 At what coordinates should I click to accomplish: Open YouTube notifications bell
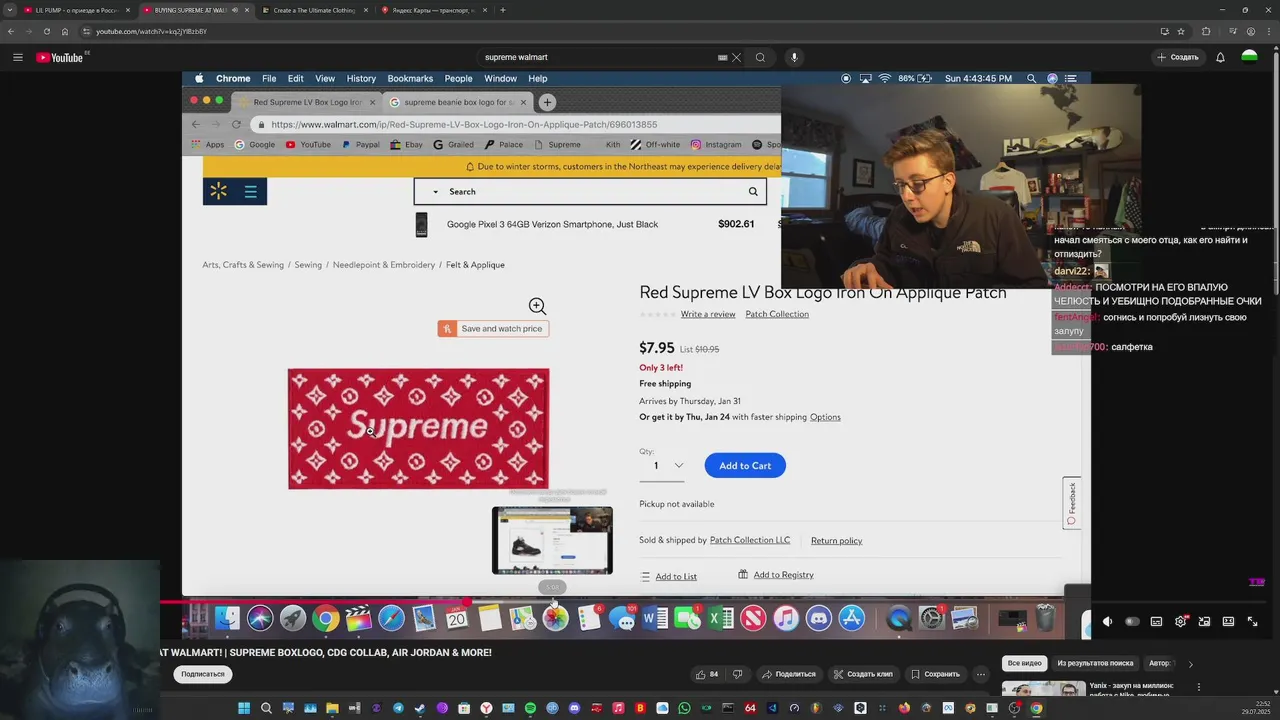point(1220,57)
